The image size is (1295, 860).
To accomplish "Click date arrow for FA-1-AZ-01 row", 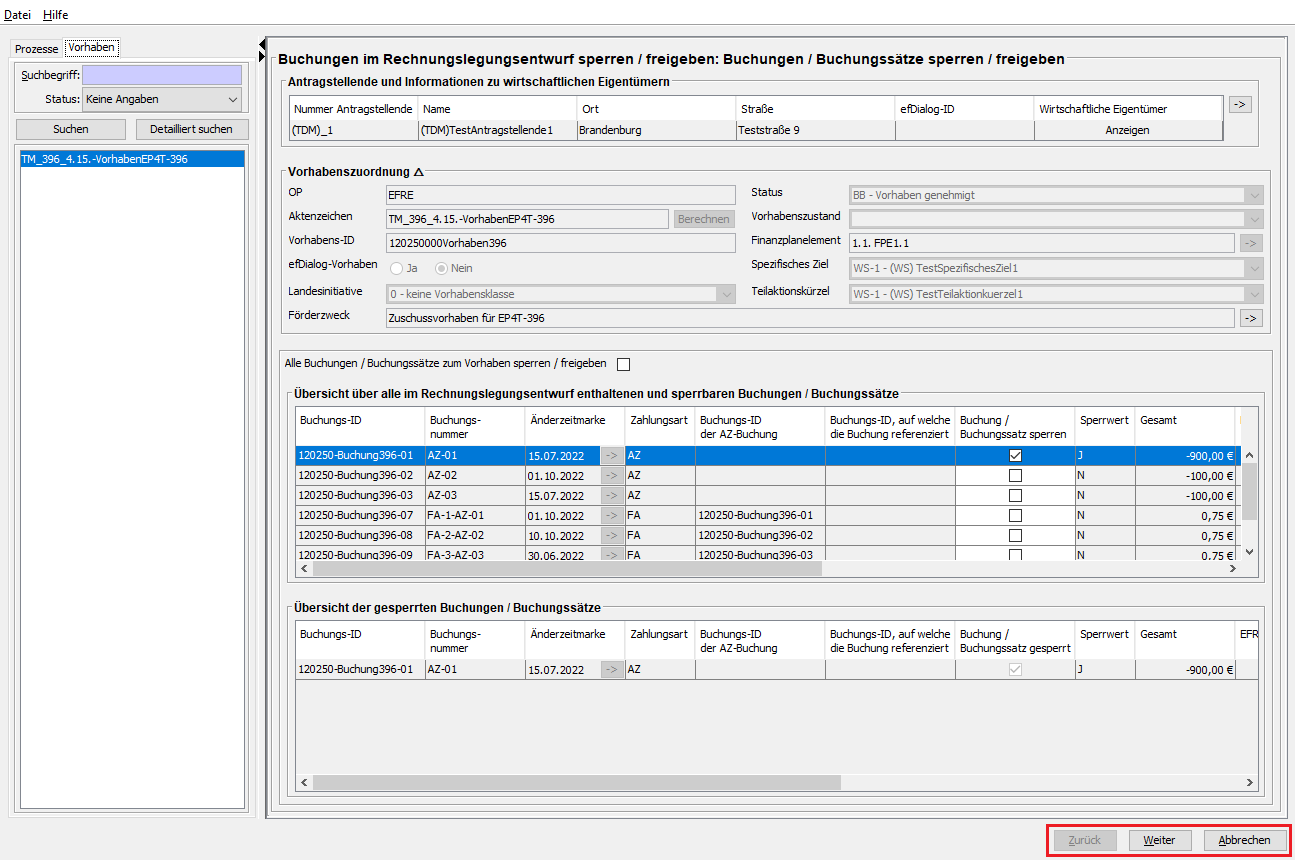I will coord(611,515).
